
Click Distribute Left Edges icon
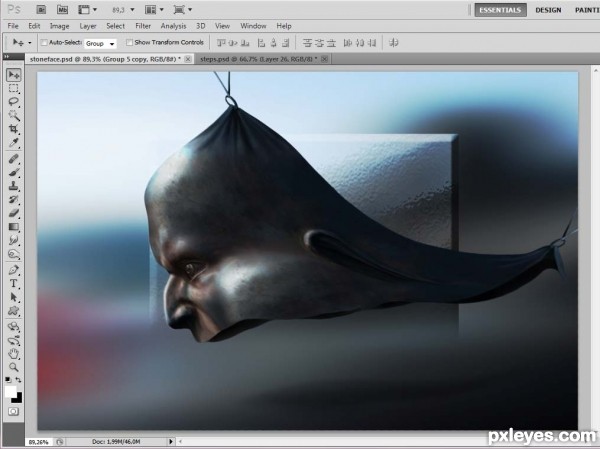[347, 42]
